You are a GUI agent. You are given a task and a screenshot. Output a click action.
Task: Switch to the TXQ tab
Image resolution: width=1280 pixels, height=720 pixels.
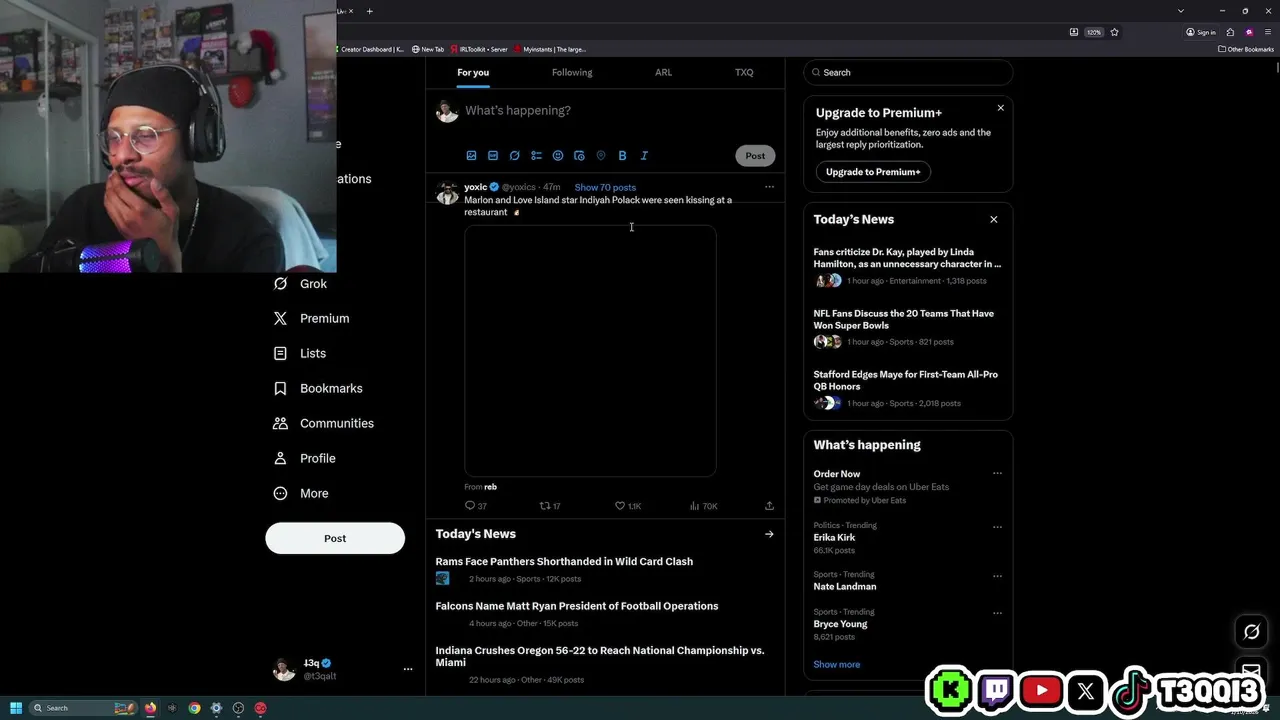744,72
